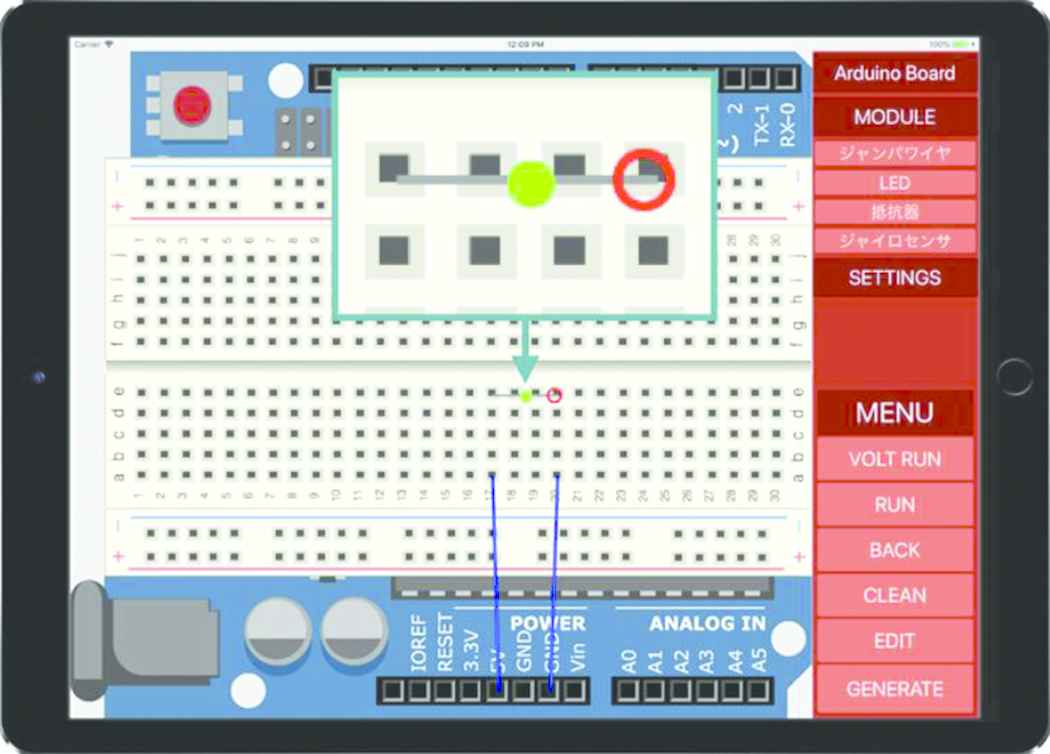Screen dimensions: 1050x754
Task: Tap the iPad battery indicator
Action: (x=962, y=44)
